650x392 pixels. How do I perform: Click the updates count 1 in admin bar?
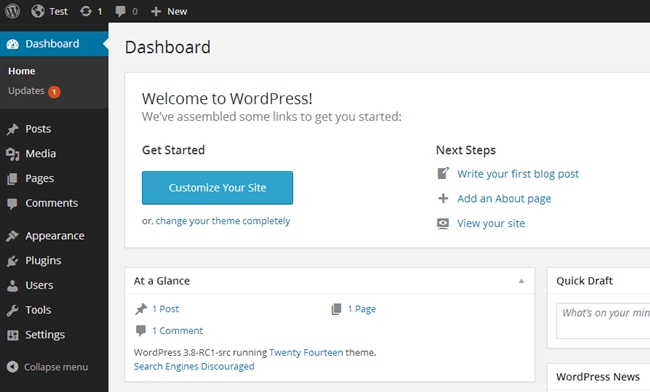click(x=99, y=12)
